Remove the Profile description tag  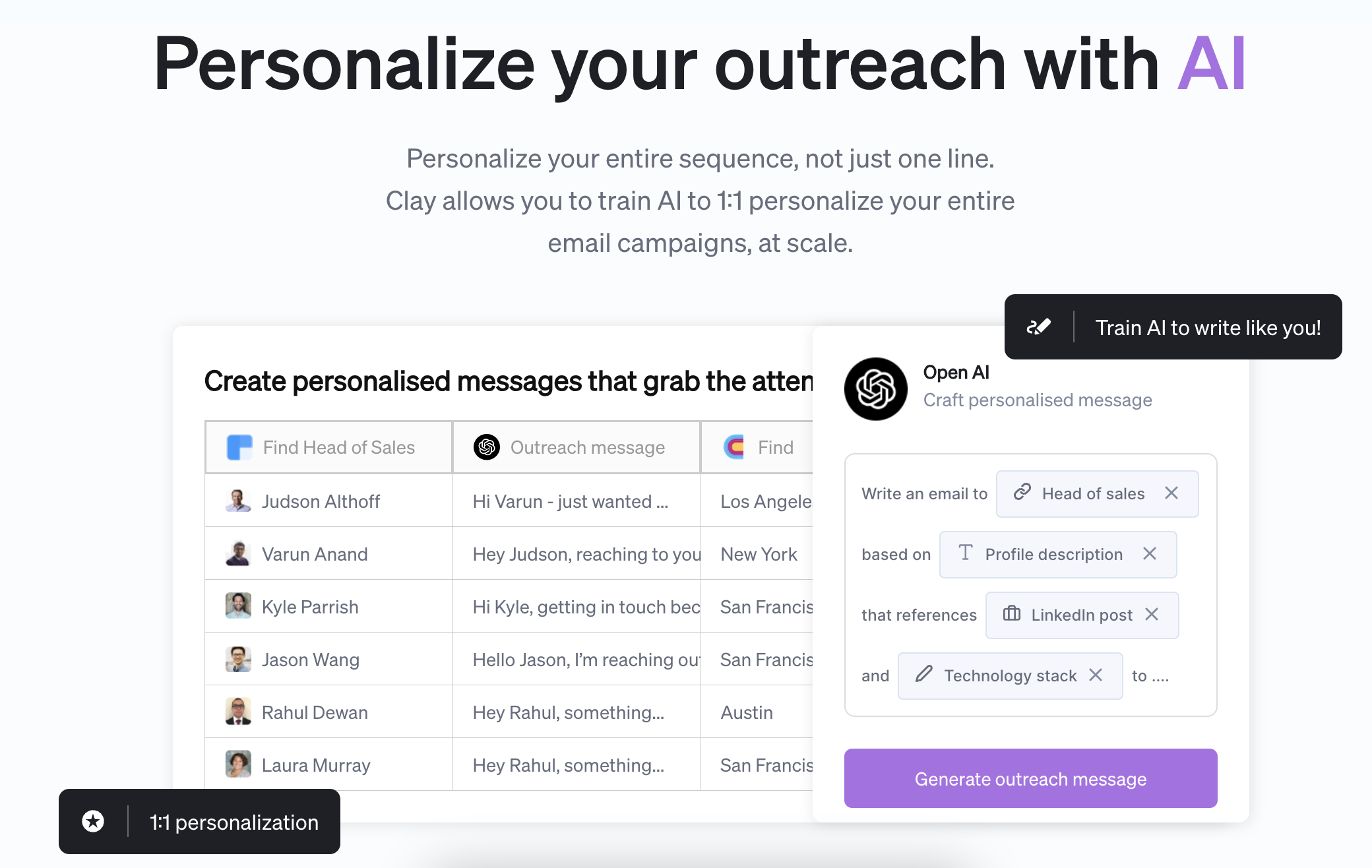tap(1150, 554)
